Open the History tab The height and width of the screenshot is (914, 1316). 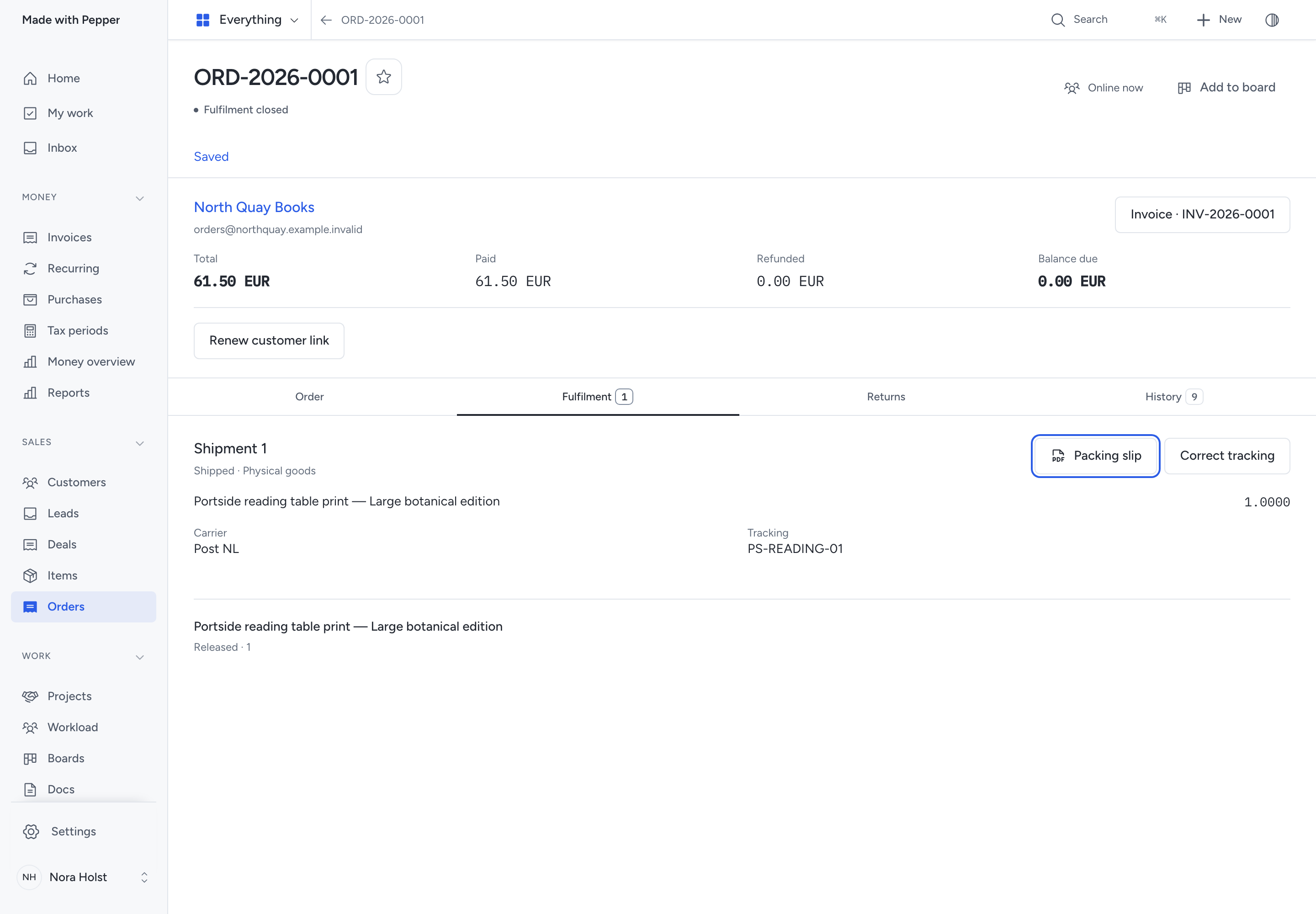(1174, 397)
